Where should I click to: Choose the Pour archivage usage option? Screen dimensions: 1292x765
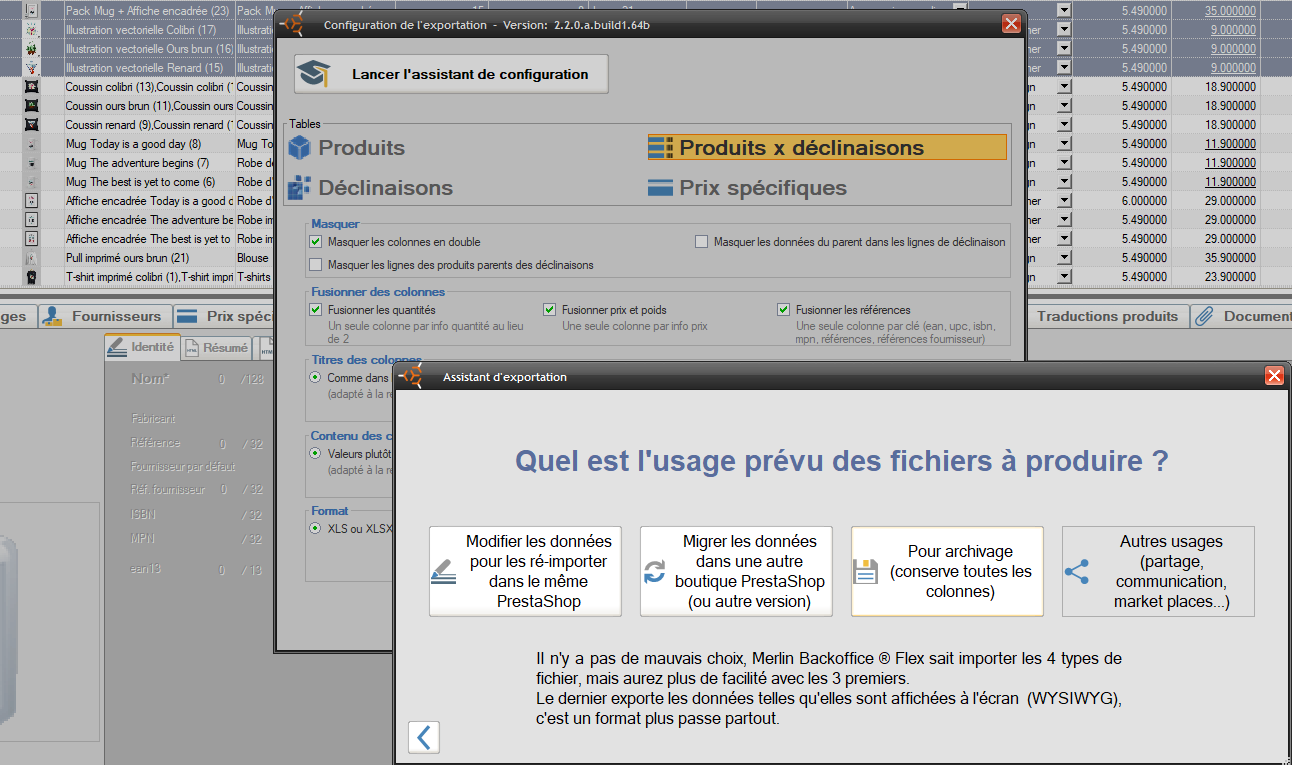[947, 571]
